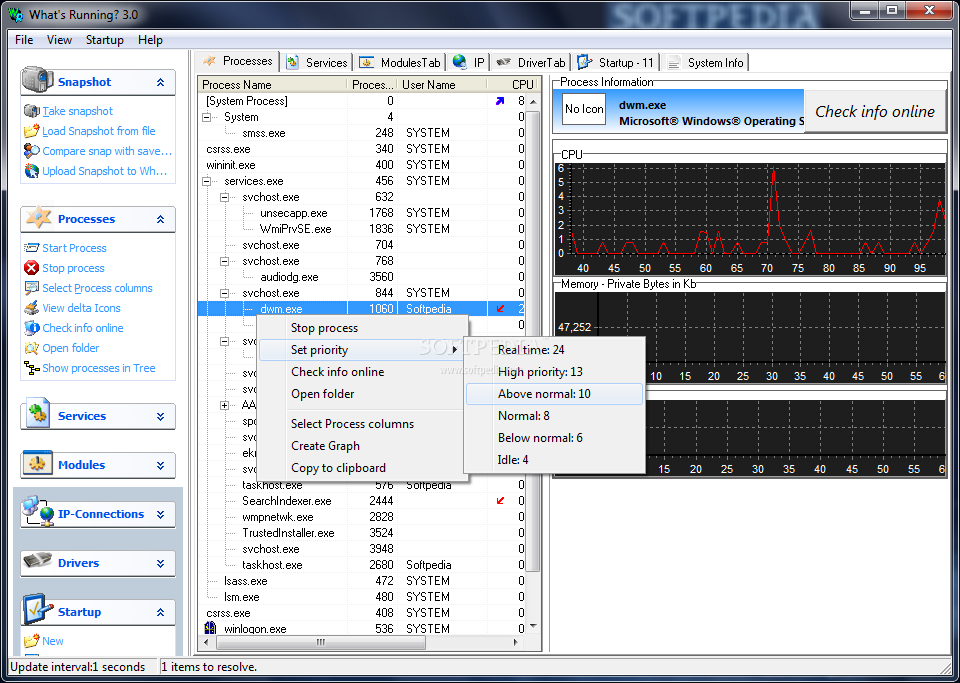Switch to the DriverTab tab
Screen dimensions: 960x683
point(531,62)
